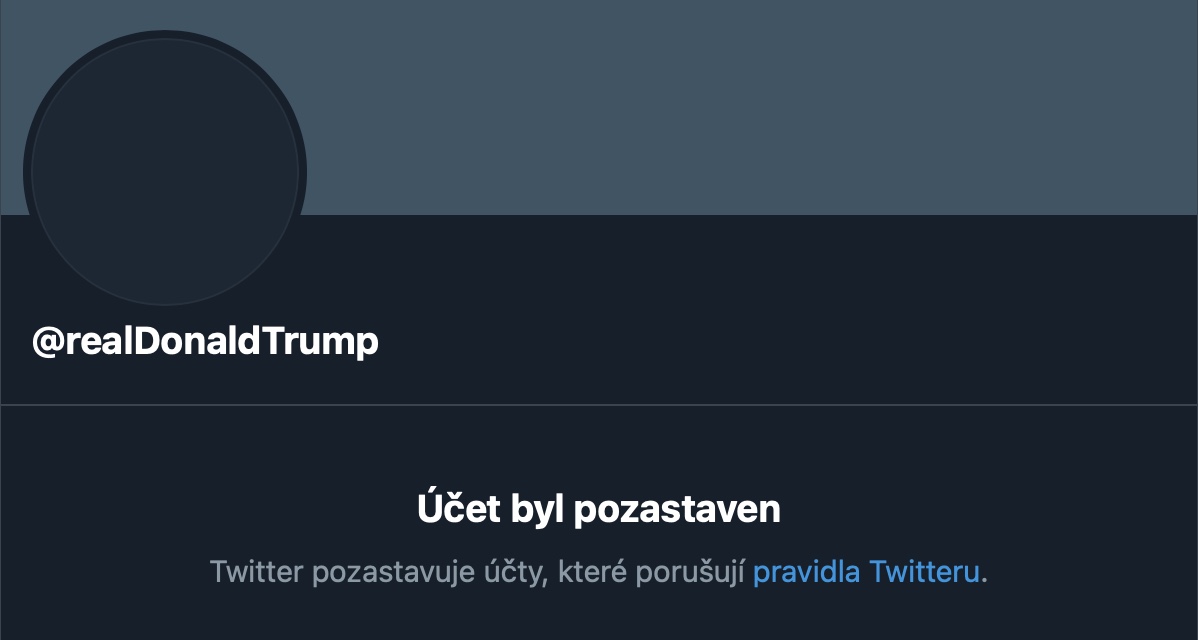The image size is (1198, 640).
Task: Select the suspension explanation sentence
Action: tap(599, 571)
